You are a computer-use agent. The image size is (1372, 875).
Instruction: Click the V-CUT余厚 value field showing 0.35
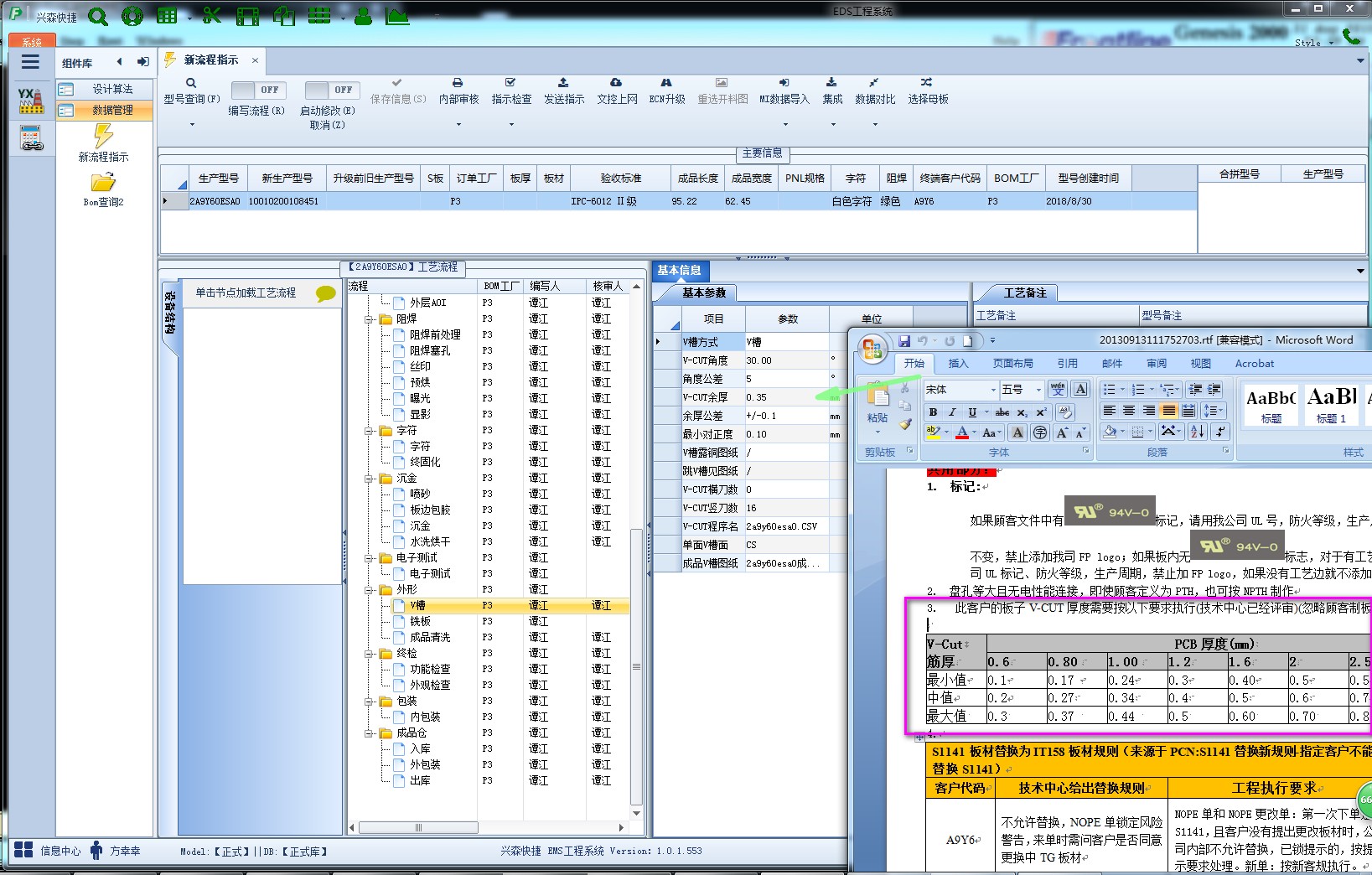point(786,397)
